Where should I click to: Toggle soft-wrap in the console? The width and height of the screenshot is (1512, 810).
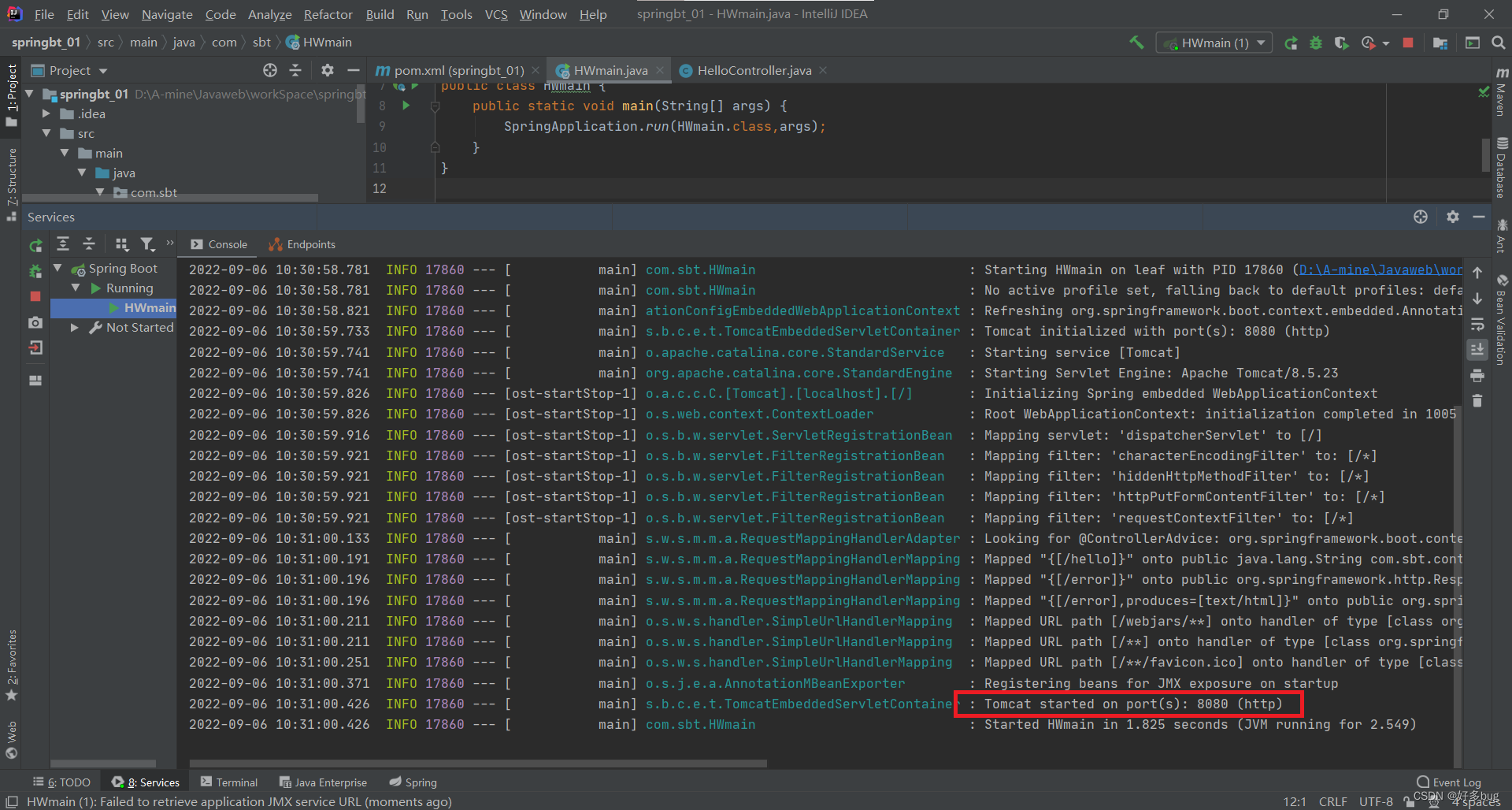point(1477,324)
